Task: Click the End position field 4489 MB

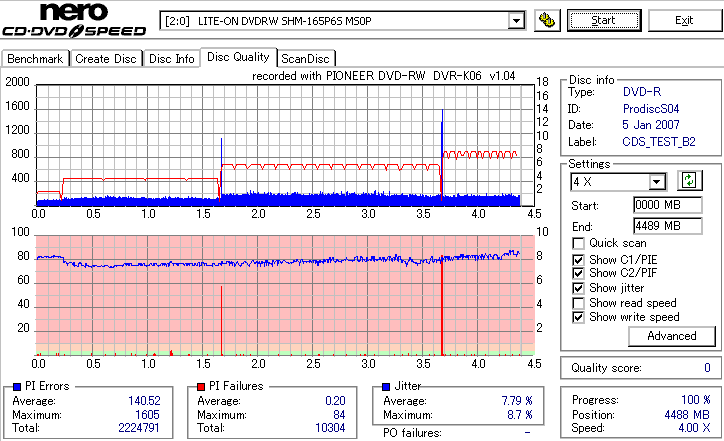Action: (668, 226)
